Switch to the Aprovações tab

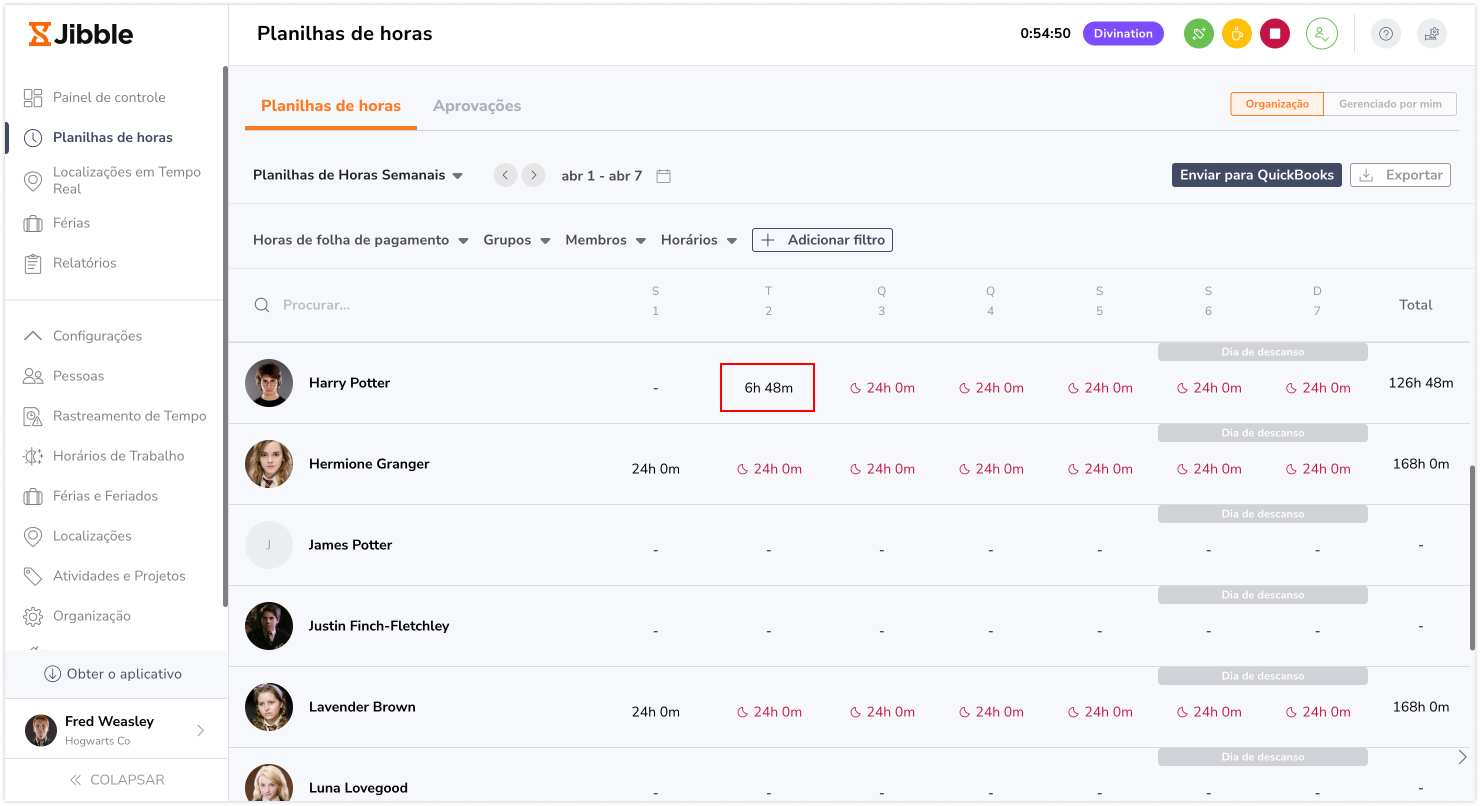(x=476, y=106)
